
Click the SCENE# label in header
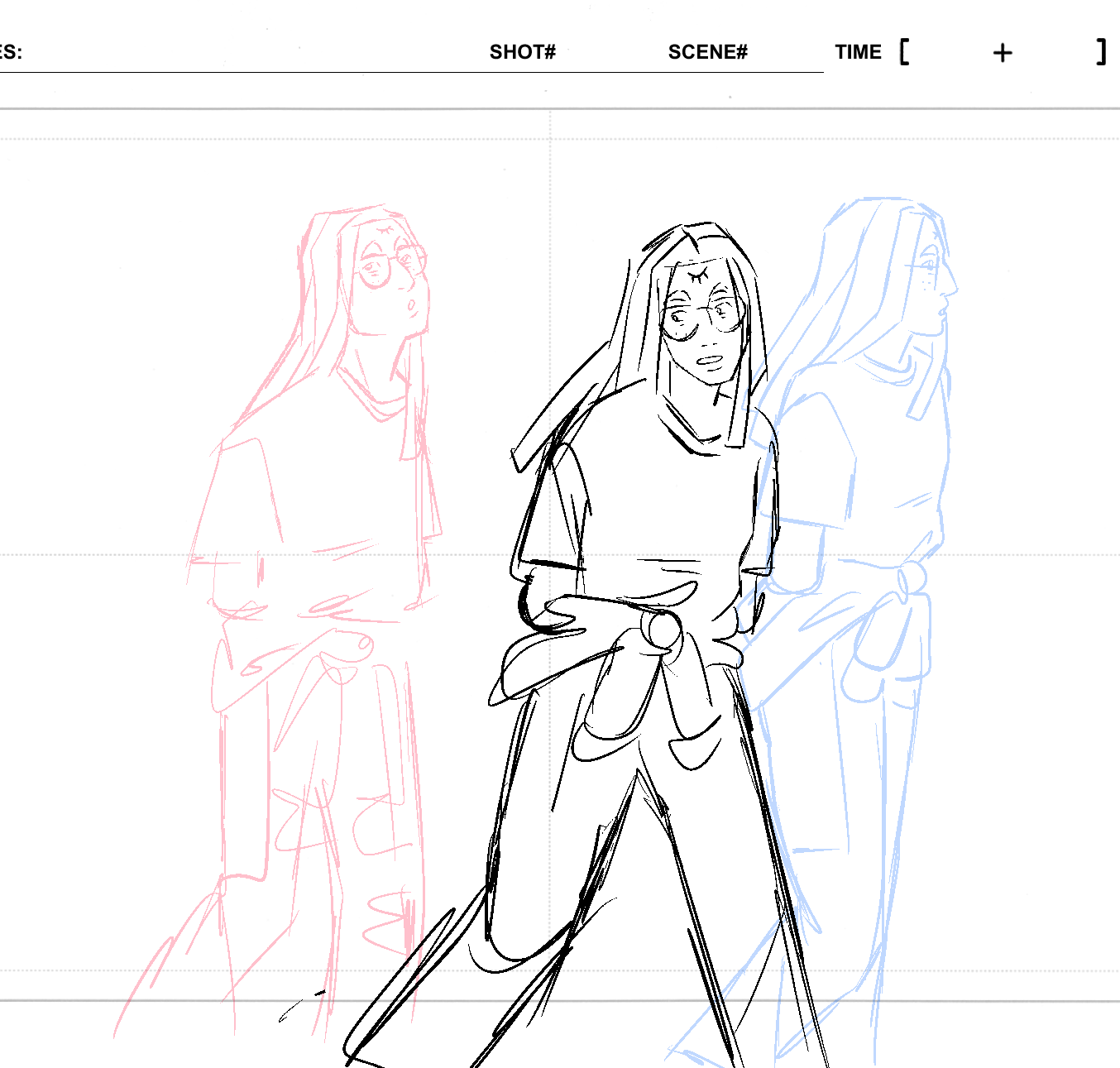click(x=707, y=52)
